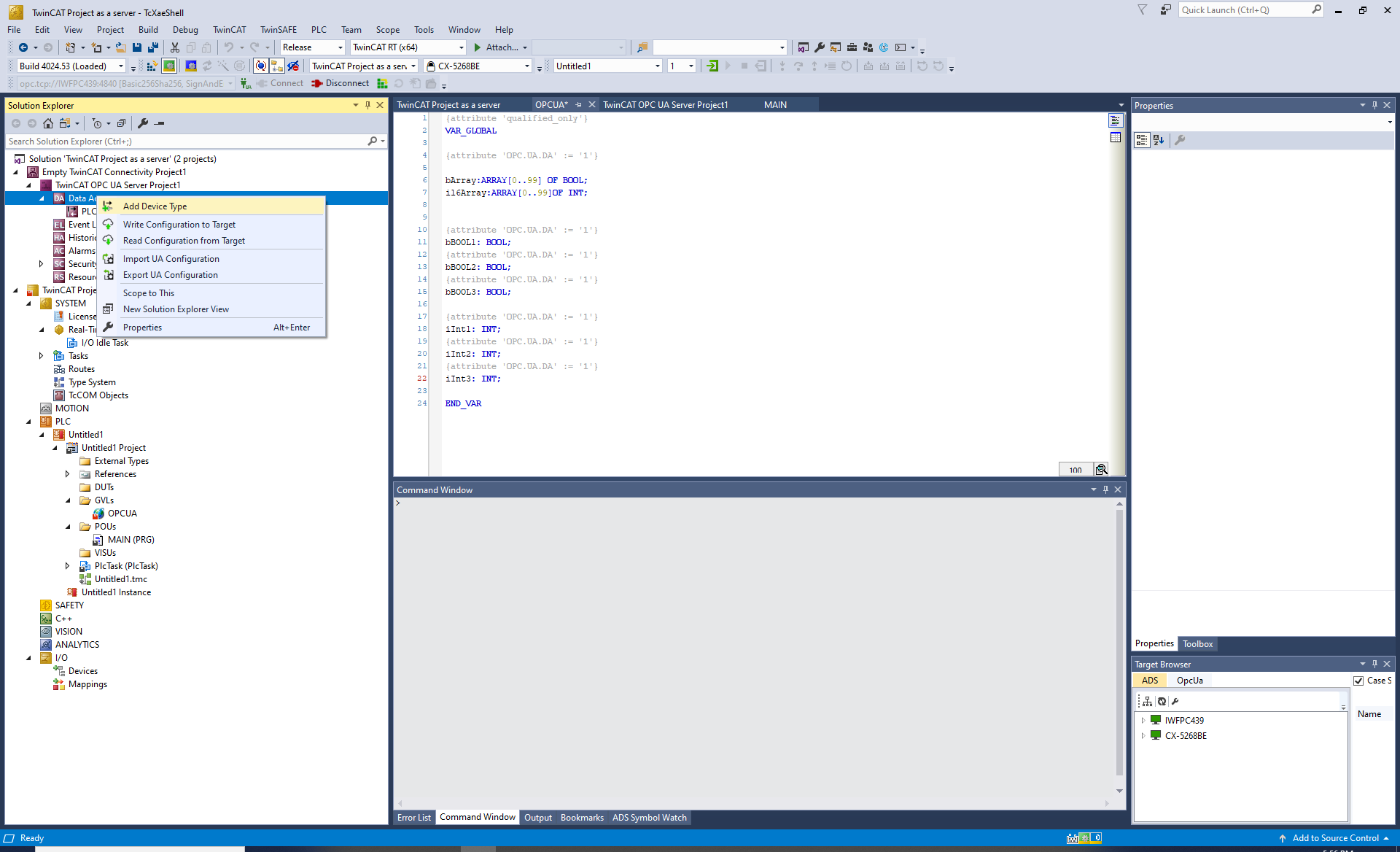
Task: Click the PLC Login icon
Action: [x=712, y=66]
